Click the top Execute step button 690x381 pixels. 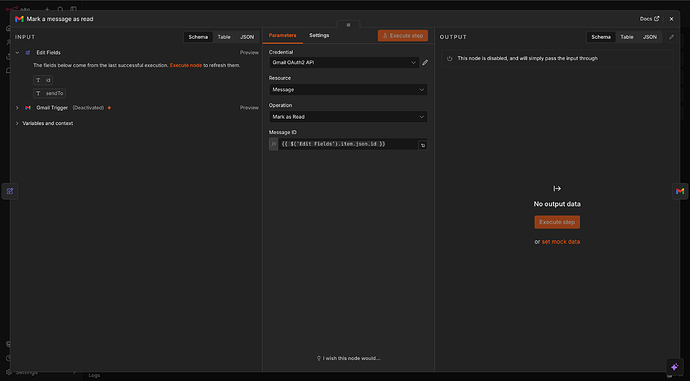tap(403, 36)
